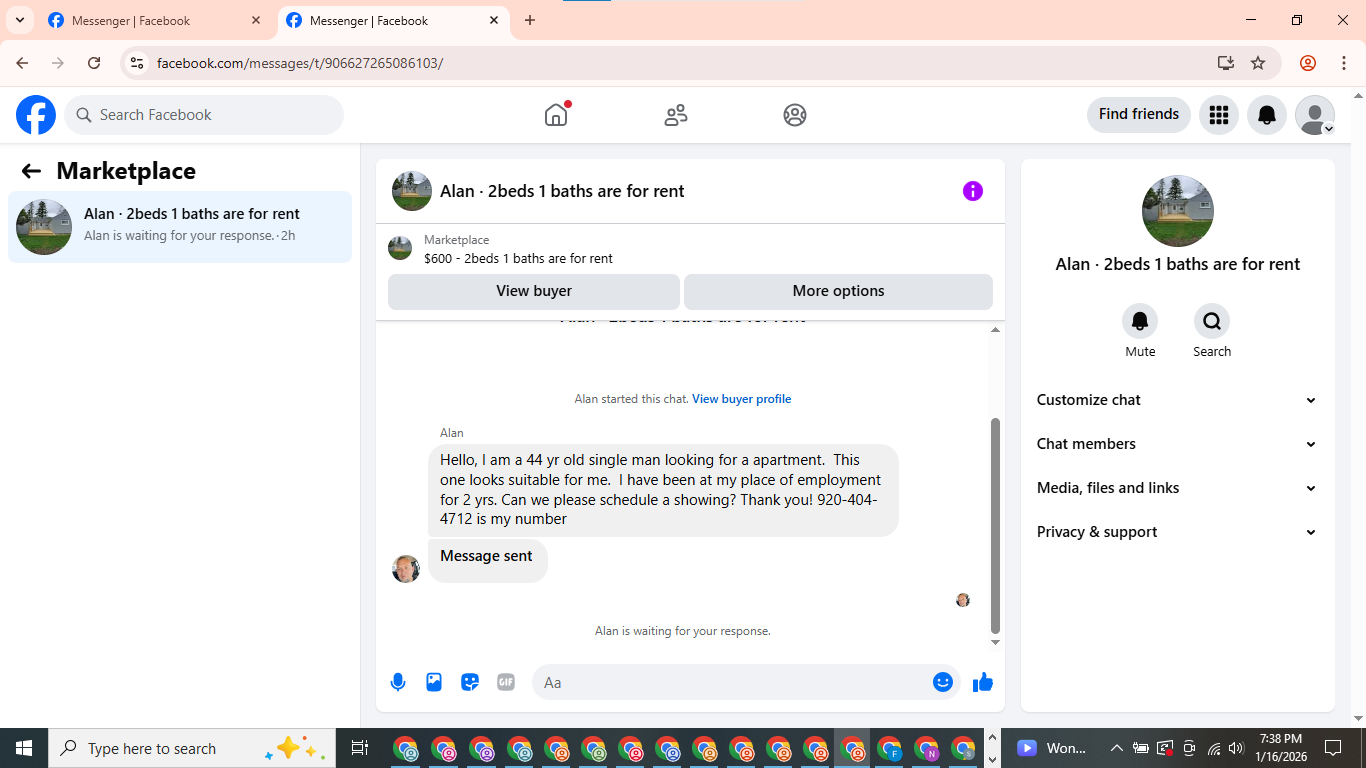Viewport: 1366px width, 768px height.
Task: Open the emoji picker in the message box
Action: tap(943, 682)
